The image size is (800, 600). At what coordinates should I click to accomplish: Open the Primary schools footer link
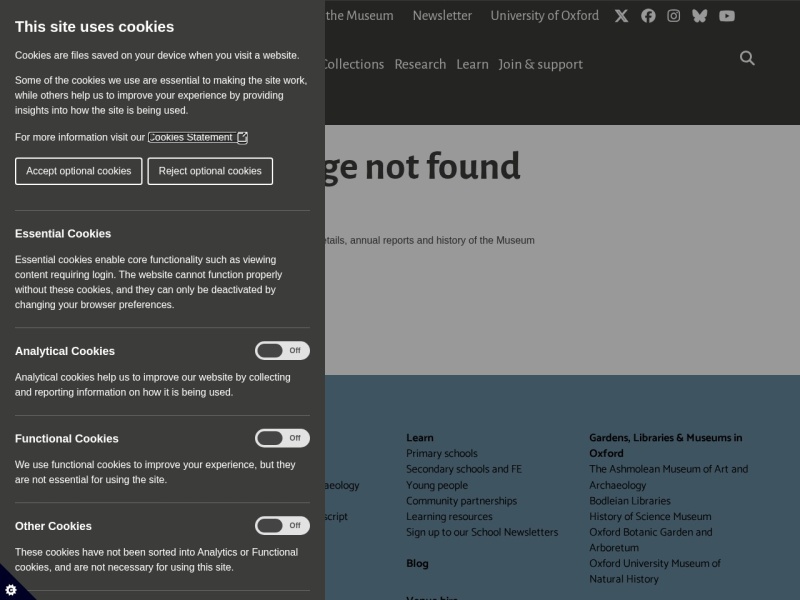point(442,453)
